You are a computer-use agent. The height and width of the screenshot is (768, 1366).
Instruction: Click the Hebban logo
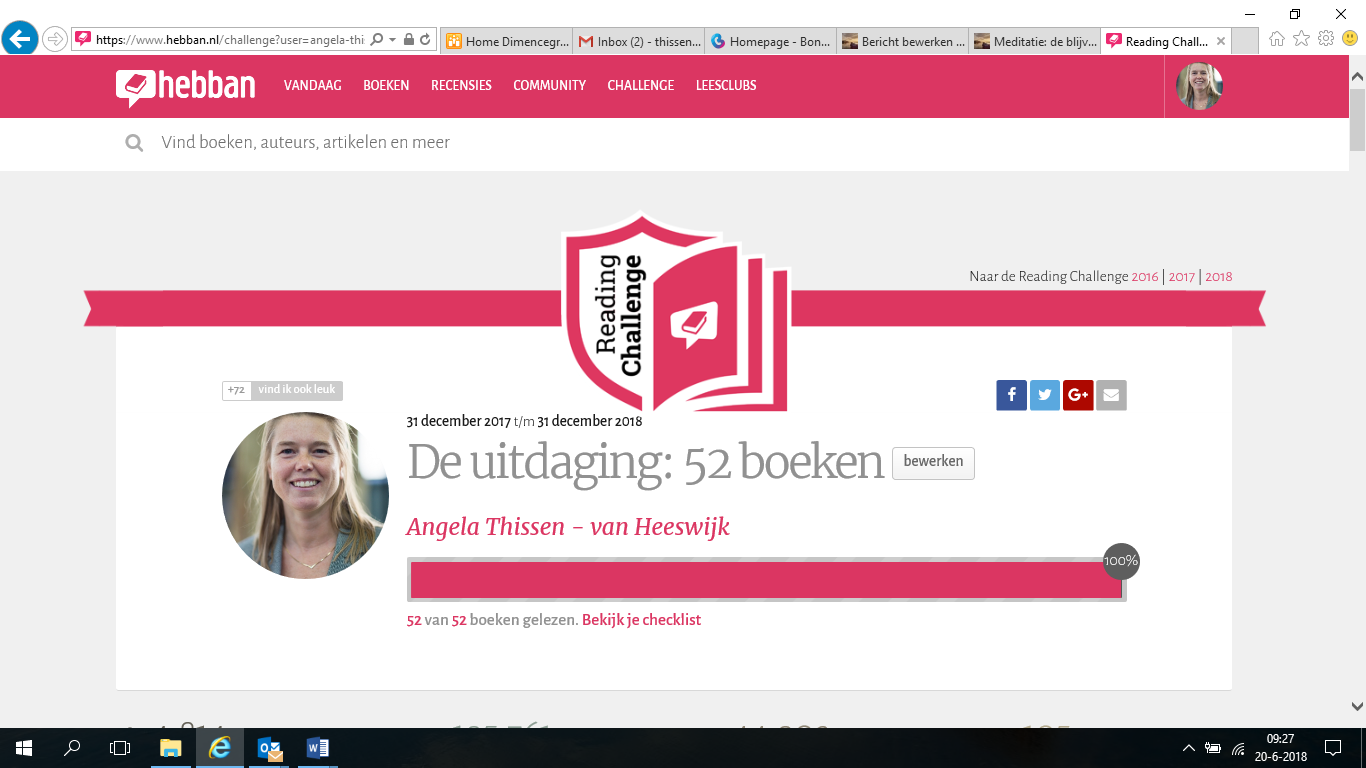185,86
